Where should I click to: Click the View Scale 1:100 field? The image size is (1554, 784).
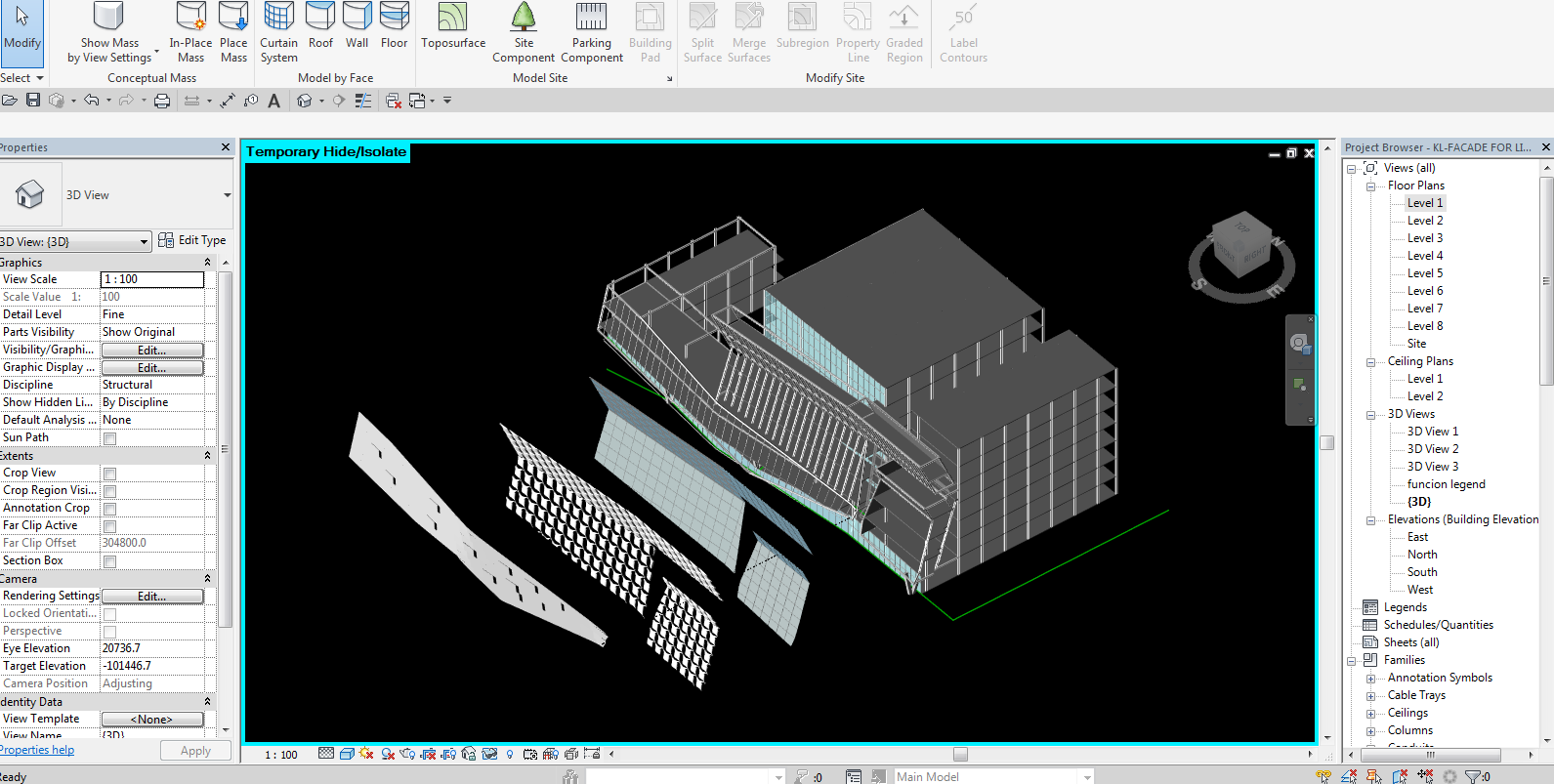[x=152, y=279]
